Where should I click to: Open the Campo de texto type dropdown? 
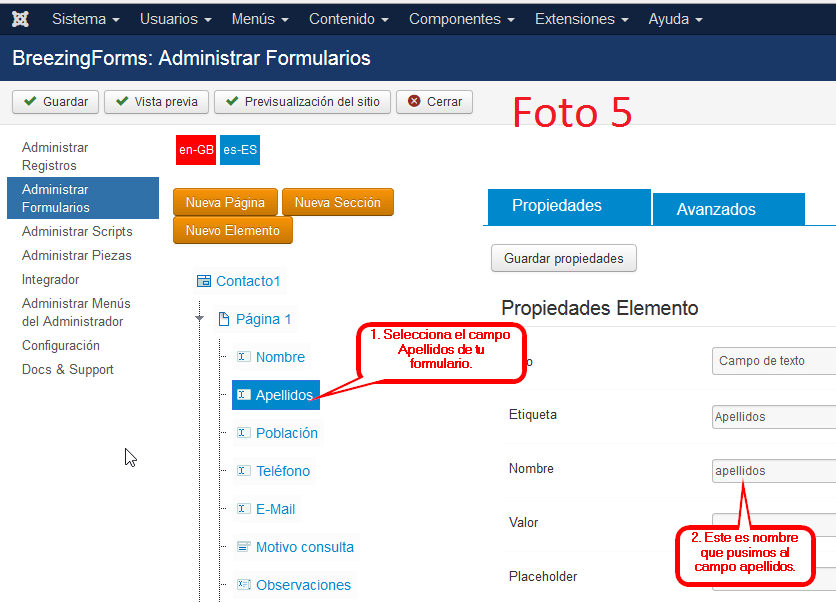pyautogui.click(x=774, y=361)
